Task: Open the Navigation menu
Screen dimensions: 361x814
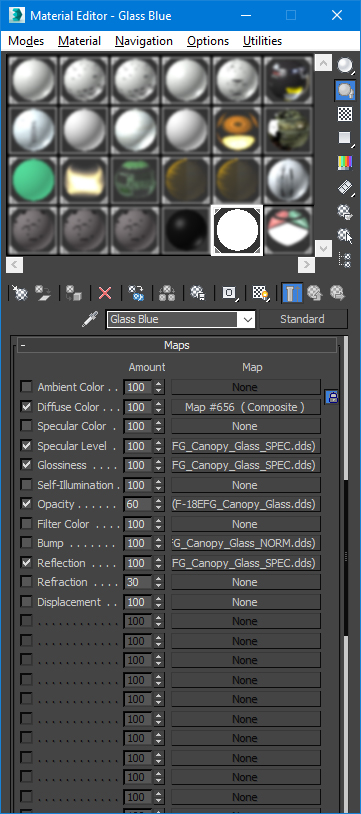Action: pyautogui.click(x=144, y=41)
